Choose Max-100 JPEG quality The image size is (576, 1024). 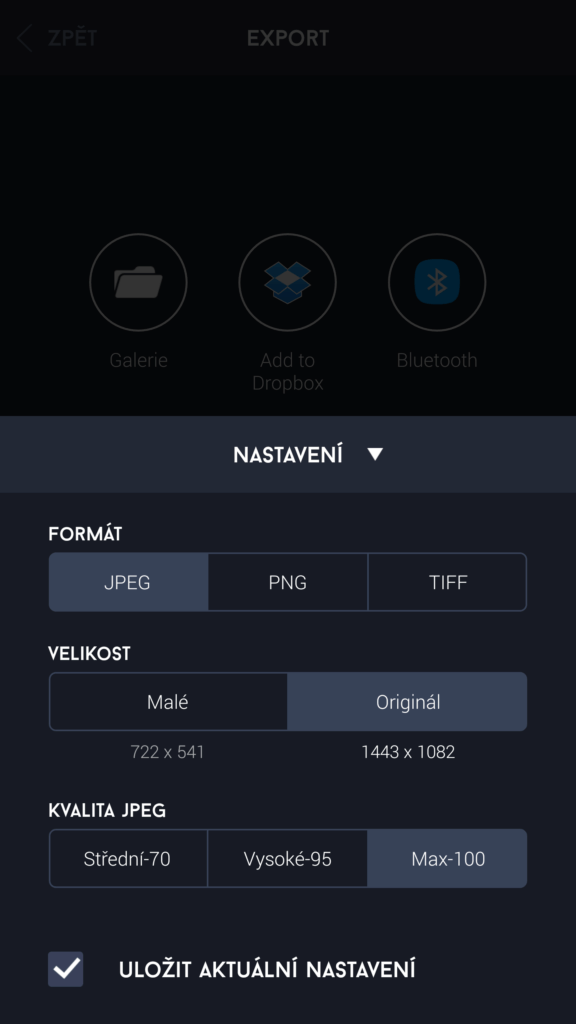[447, 859]
